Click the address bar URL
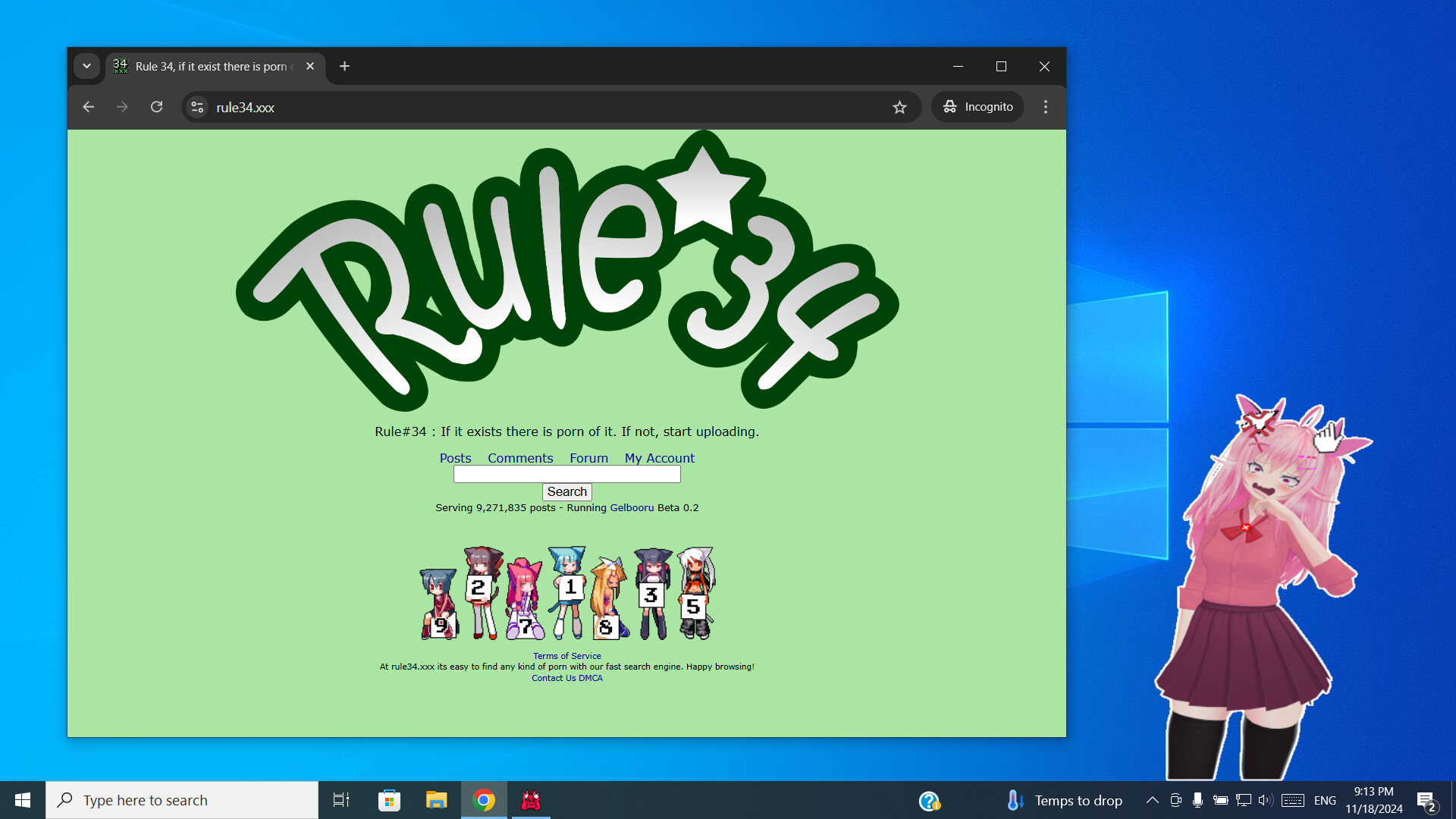 click(x=245, y=108)
